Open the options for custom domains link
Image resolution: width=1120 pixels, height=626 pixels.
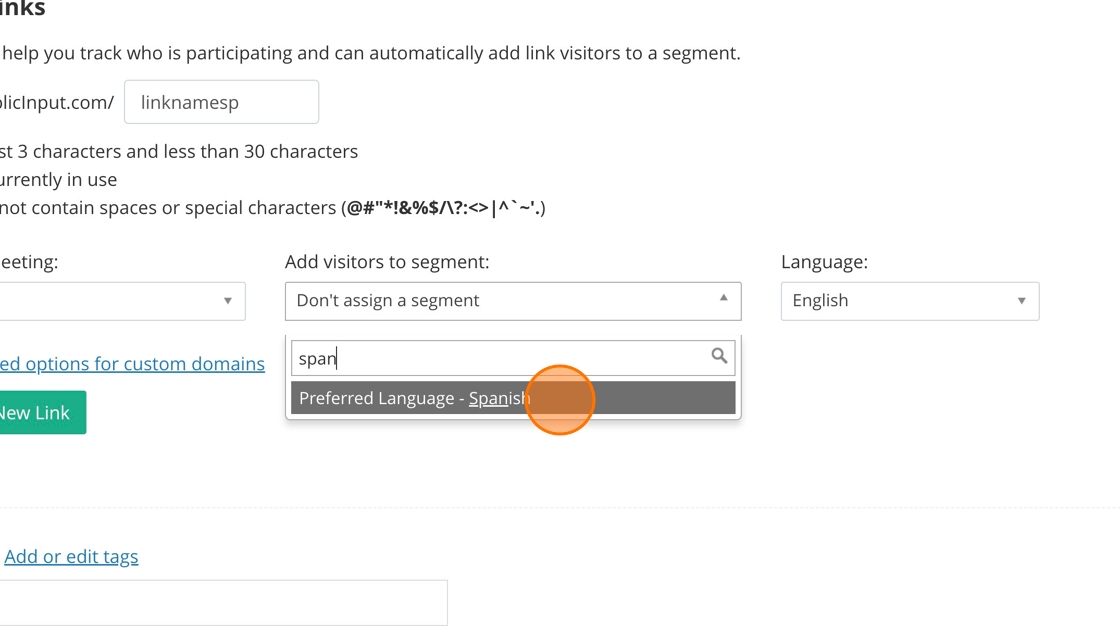tap(132, 364)
